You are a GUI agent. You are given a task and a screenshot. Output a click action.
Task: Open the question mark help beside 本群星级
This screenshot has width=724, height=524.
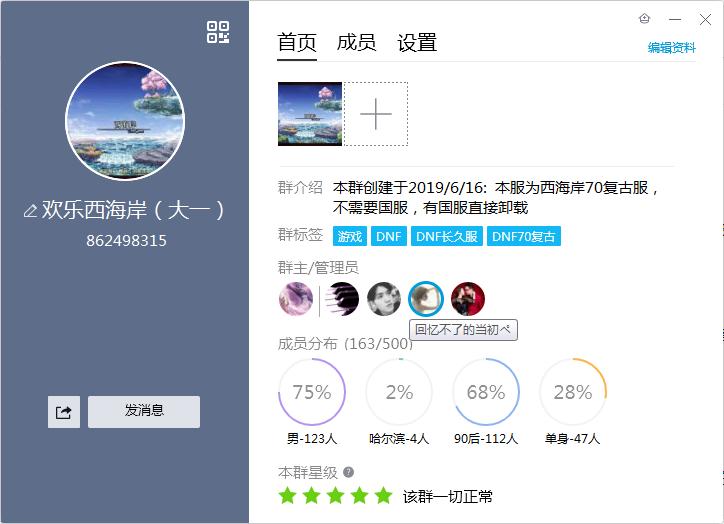click(x=349, y=472)
